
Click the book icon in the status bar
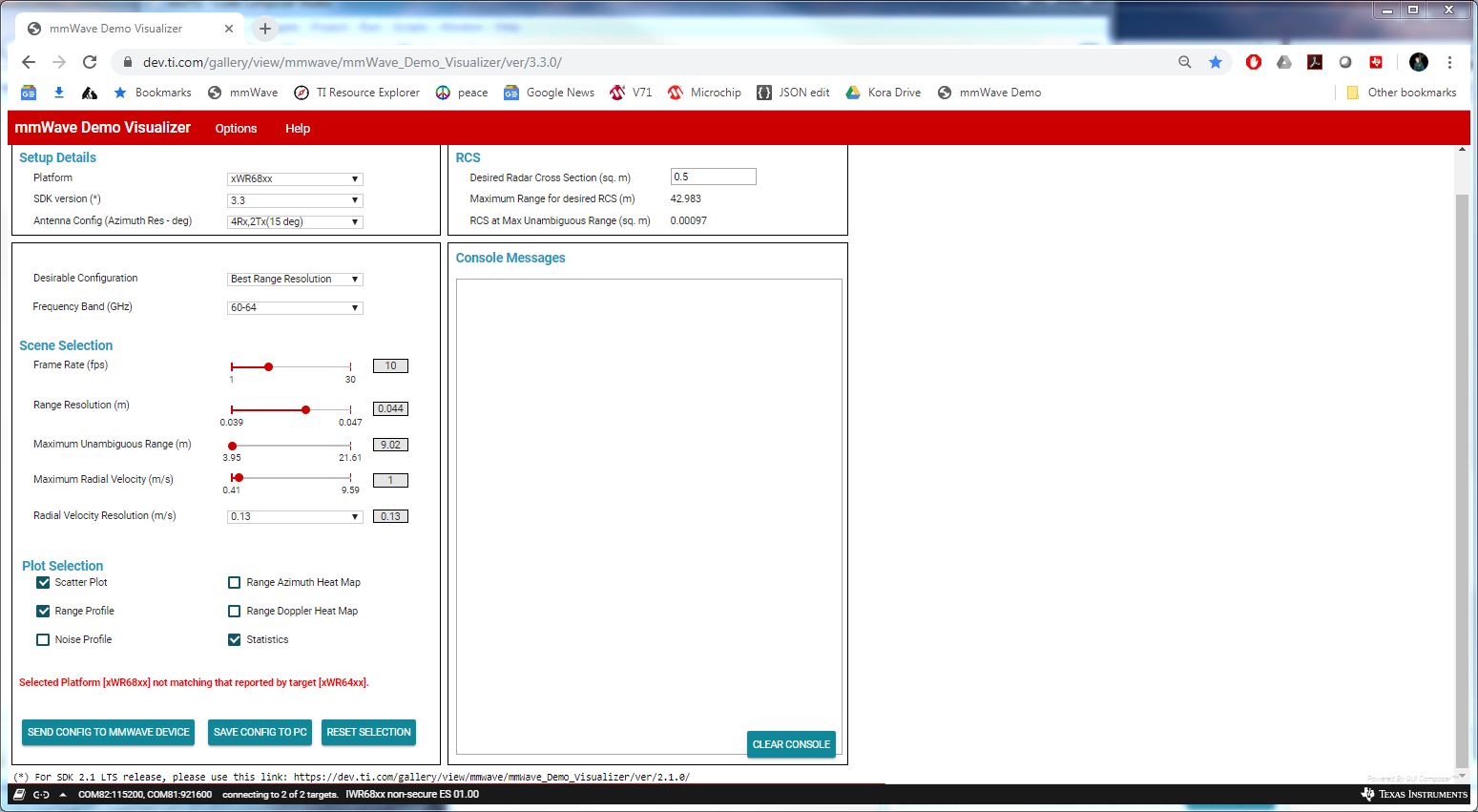pyautogui.click(x=19, y=794)
